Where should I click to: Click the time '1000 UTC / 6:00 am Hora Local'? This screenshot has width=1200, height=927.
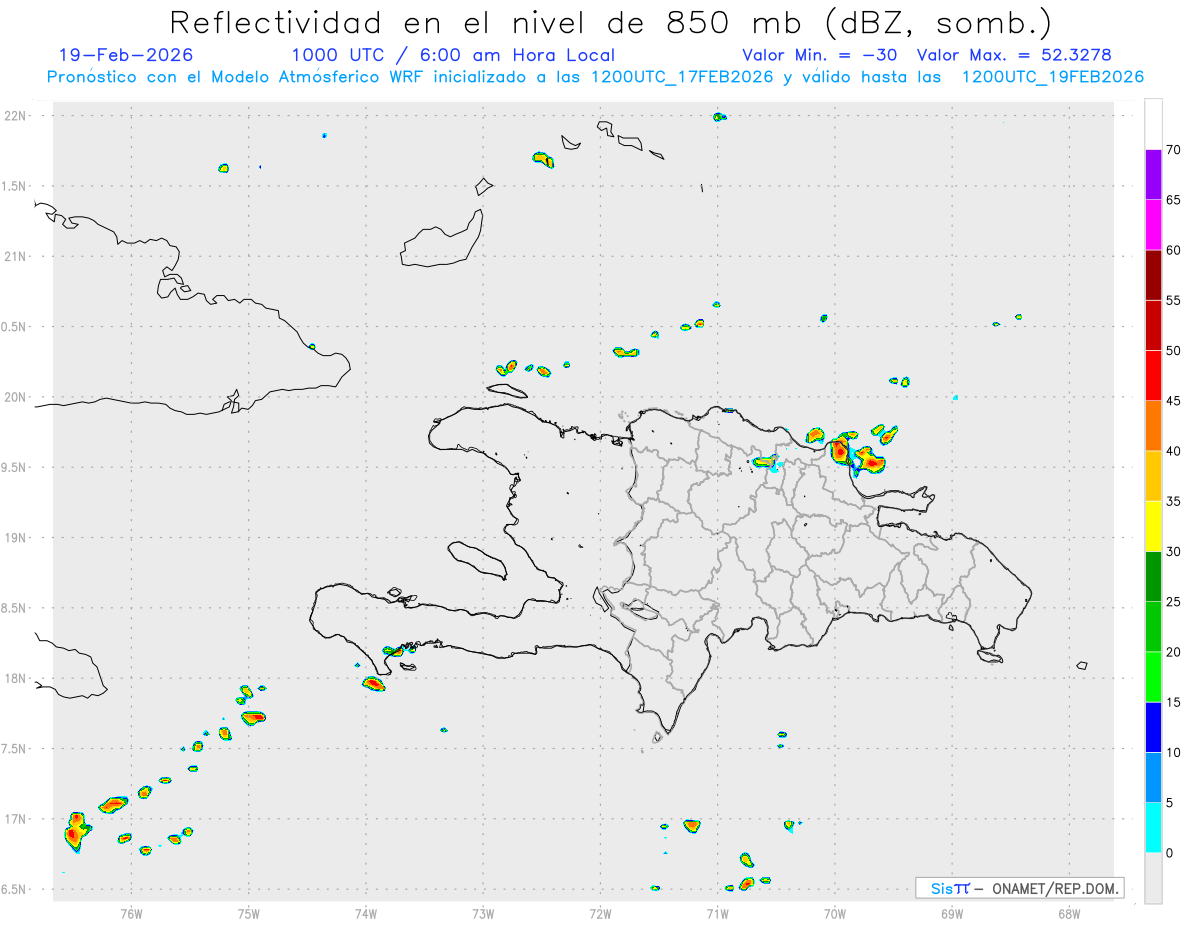tap(453, 55)
